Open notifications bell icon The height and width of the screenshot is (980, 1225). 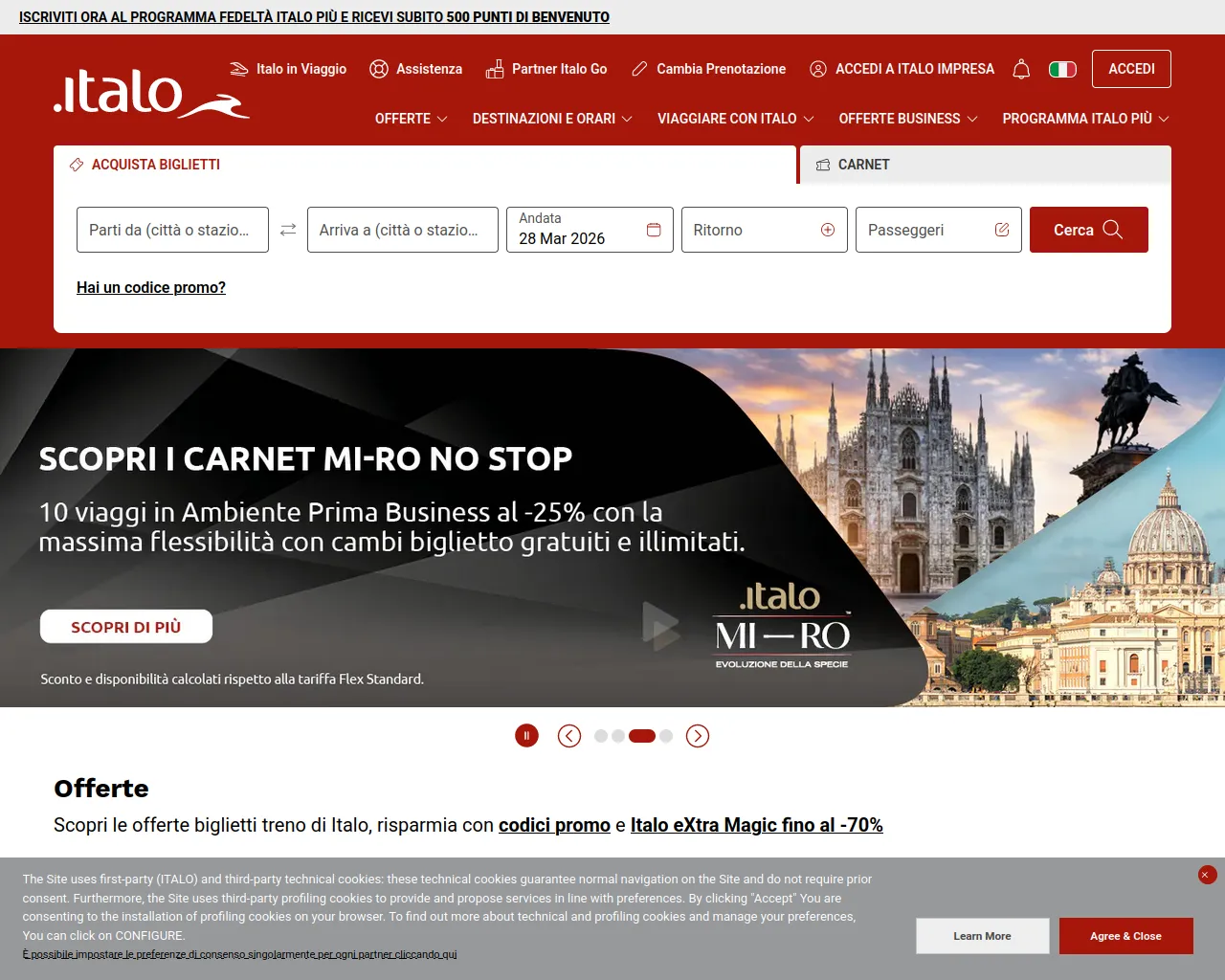(1021, 69)
